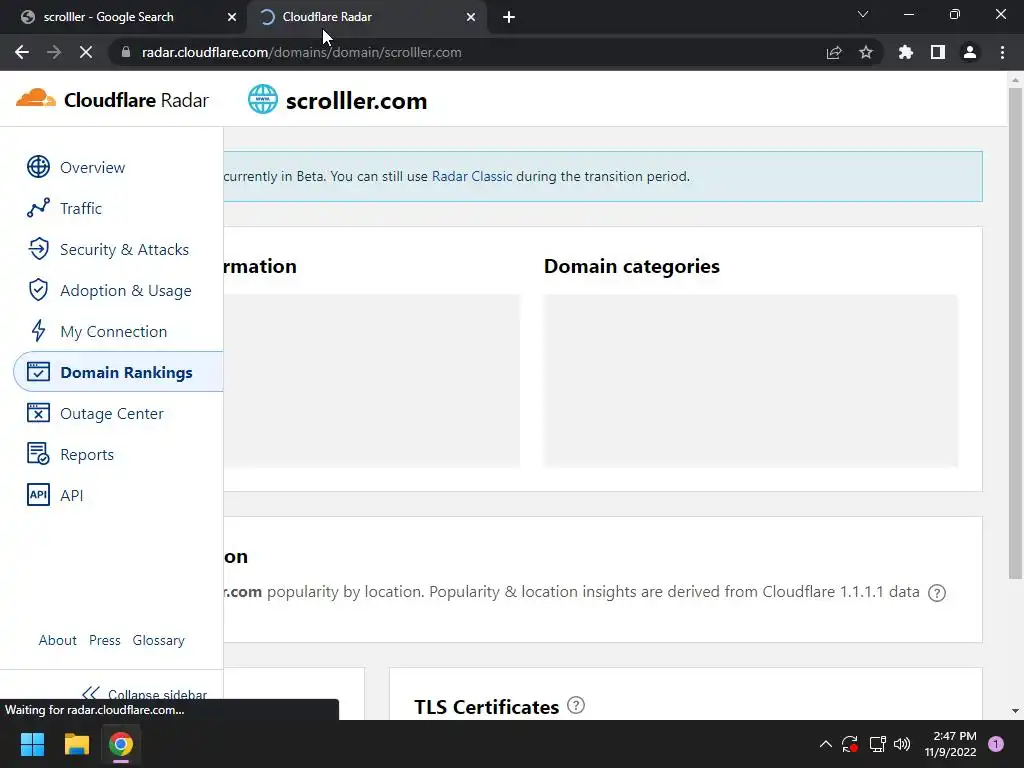
Task: Open the volume control in system tray
Action: click(902, 744)
